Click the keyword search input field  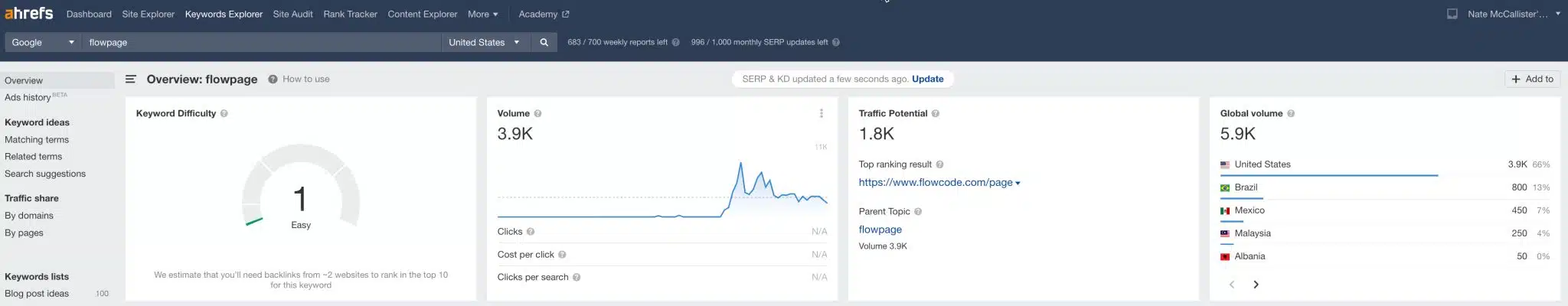click(260, 43)
